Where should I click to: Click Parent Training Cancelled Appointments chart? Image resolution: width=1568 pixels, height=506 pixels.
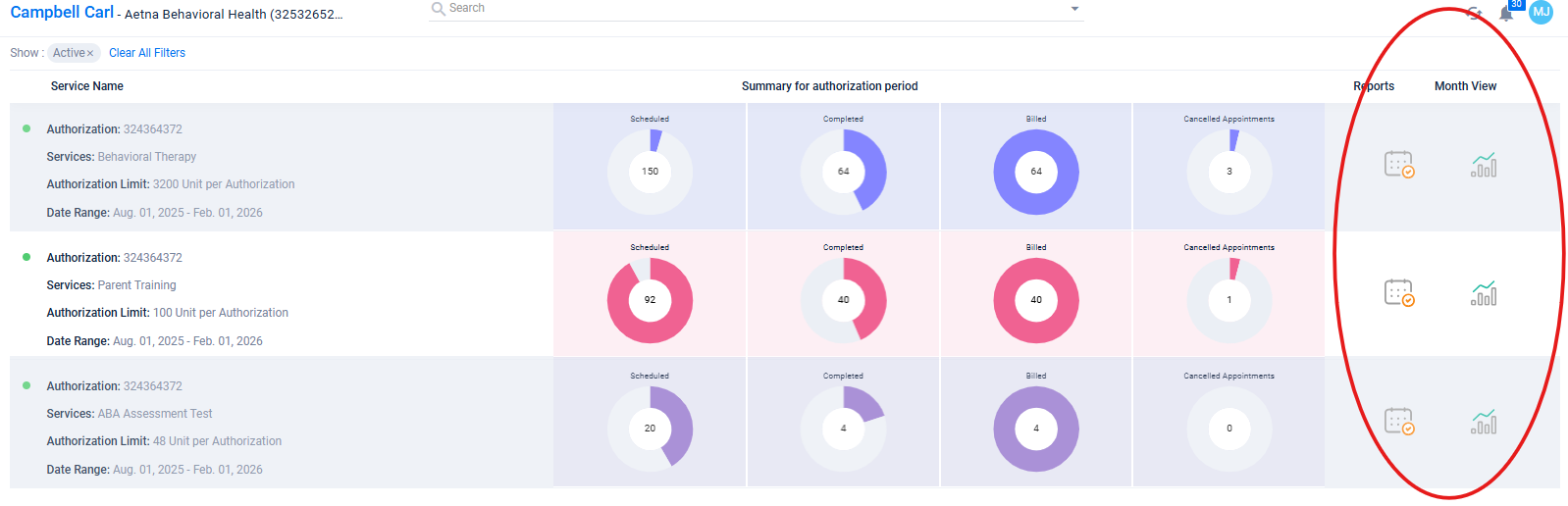[x=1228, y=300]
